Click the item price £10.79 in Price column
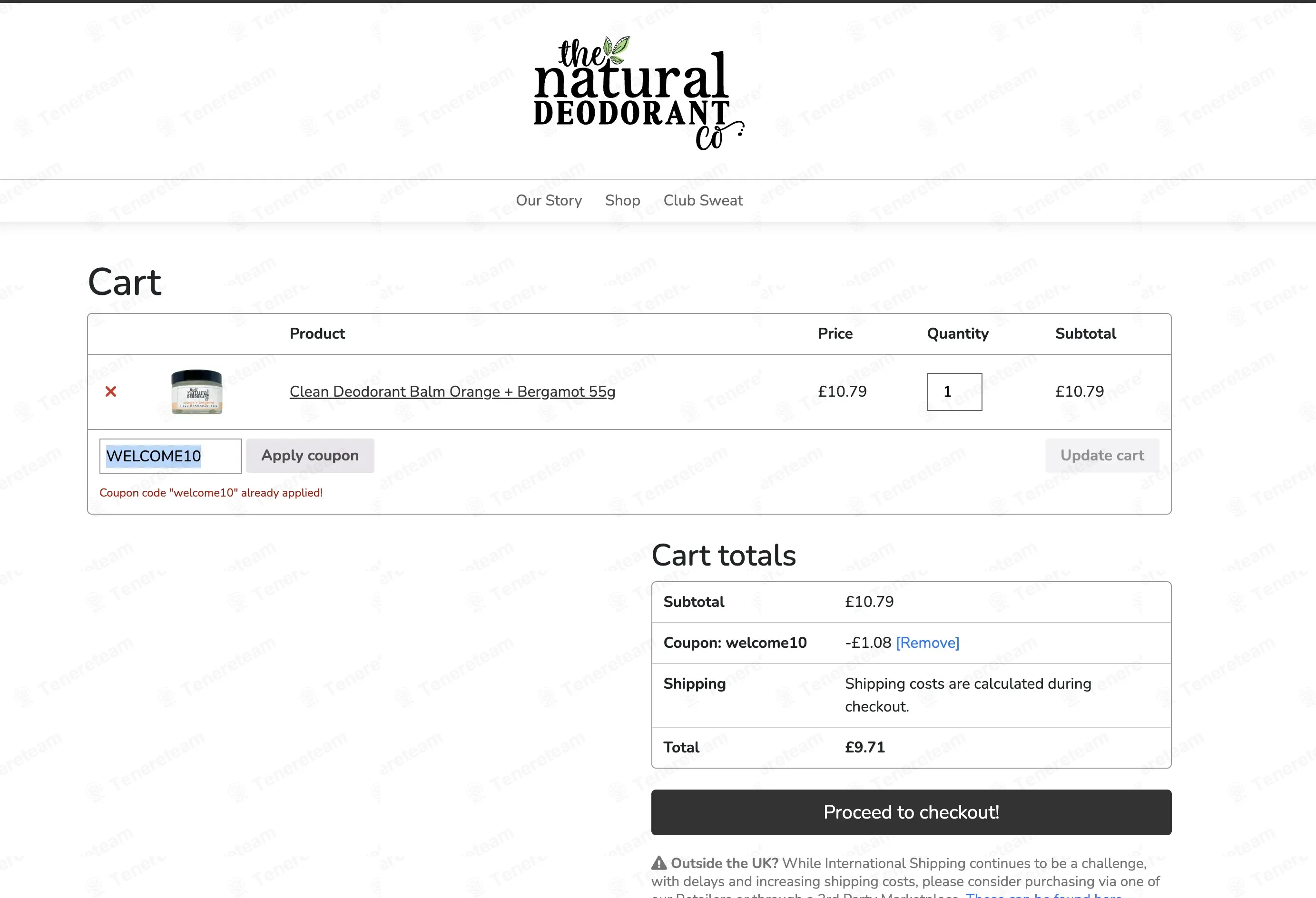This screenshot has height=898, width=1316. [842, 391]
